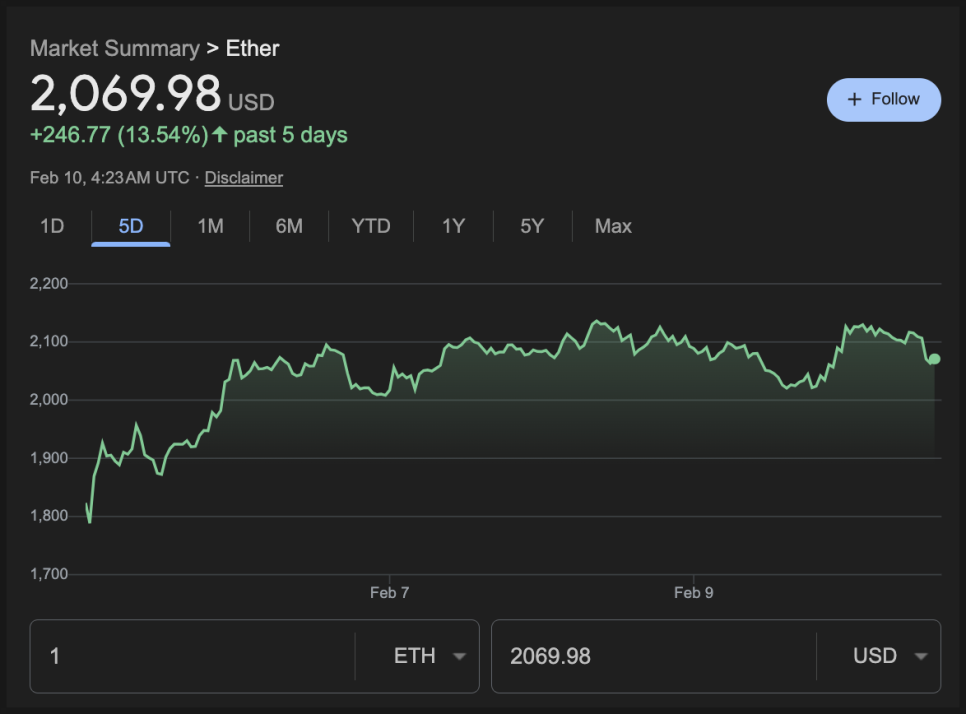966x714 pixels.
Task: Click the Feb 7 date label
Action: coord(389,593)
